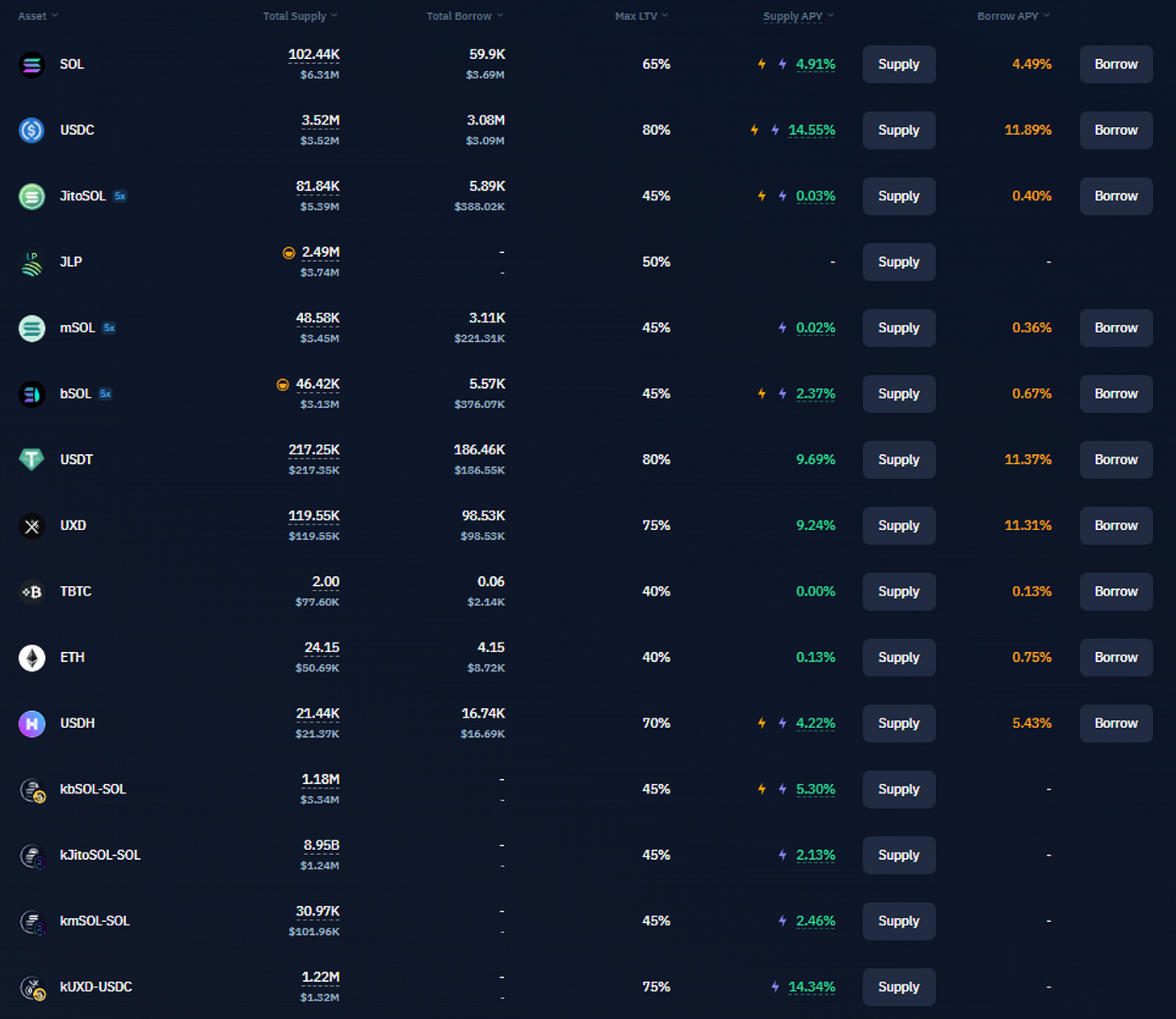1176x1019 pixels.
Task: Supply SOL using its Supply button
Action: point(899,65)
